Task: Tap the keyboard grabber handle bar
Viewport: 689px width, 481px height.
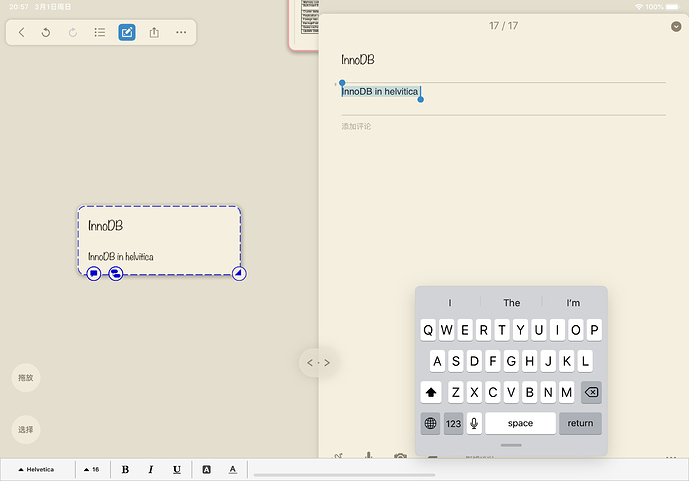Action: (511, 445)
